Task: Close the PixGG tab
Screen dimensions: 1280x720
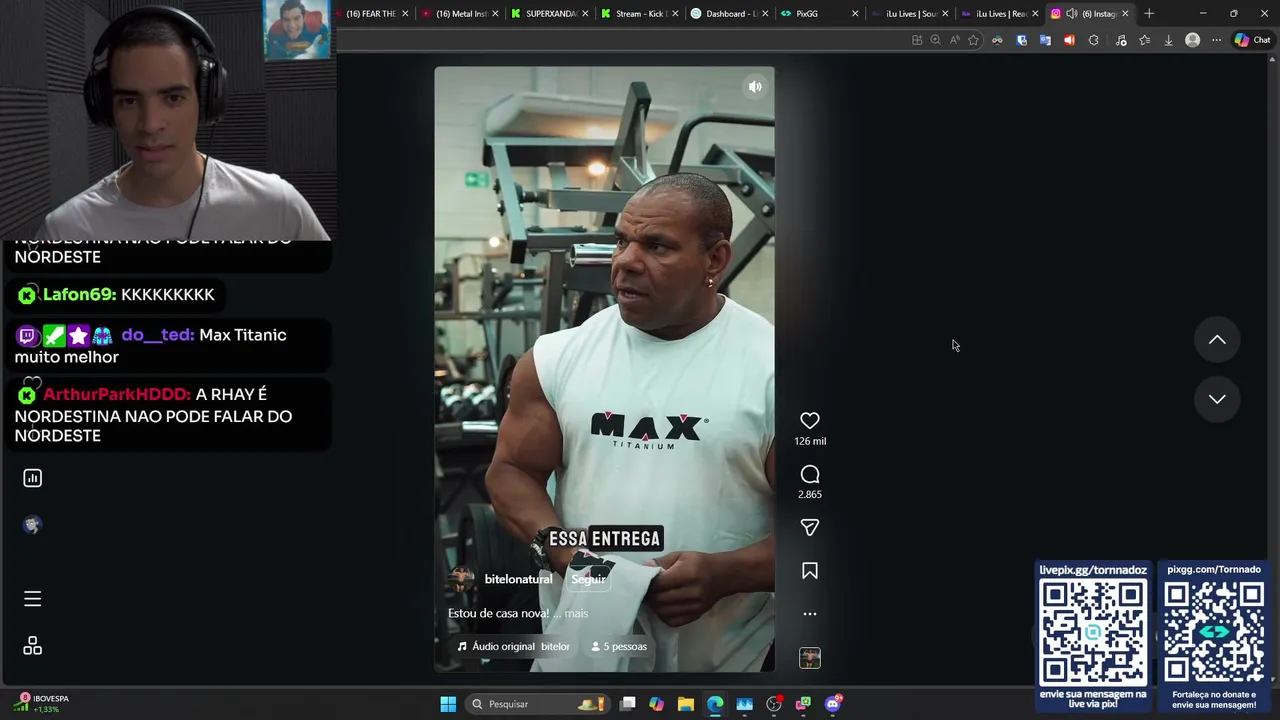Action: [855, 14]
